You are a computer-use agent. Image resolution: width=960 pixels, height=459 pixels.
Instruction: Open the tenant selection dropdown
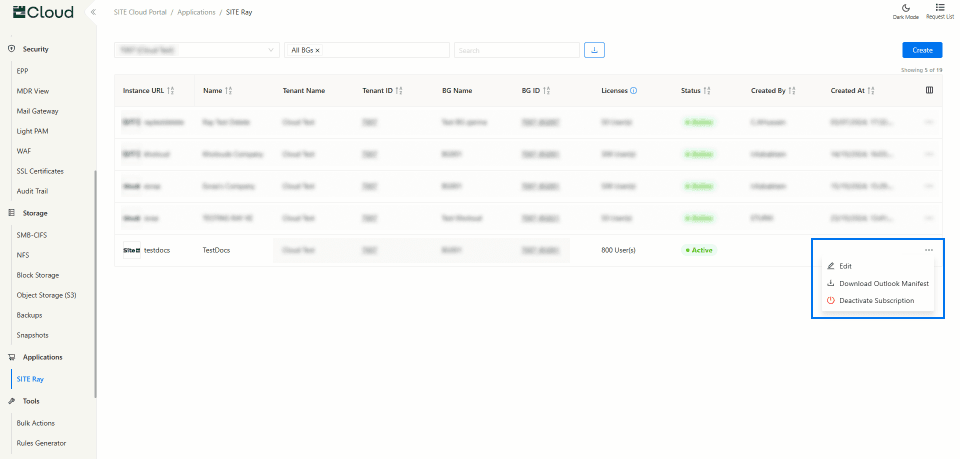coord(197,50)
